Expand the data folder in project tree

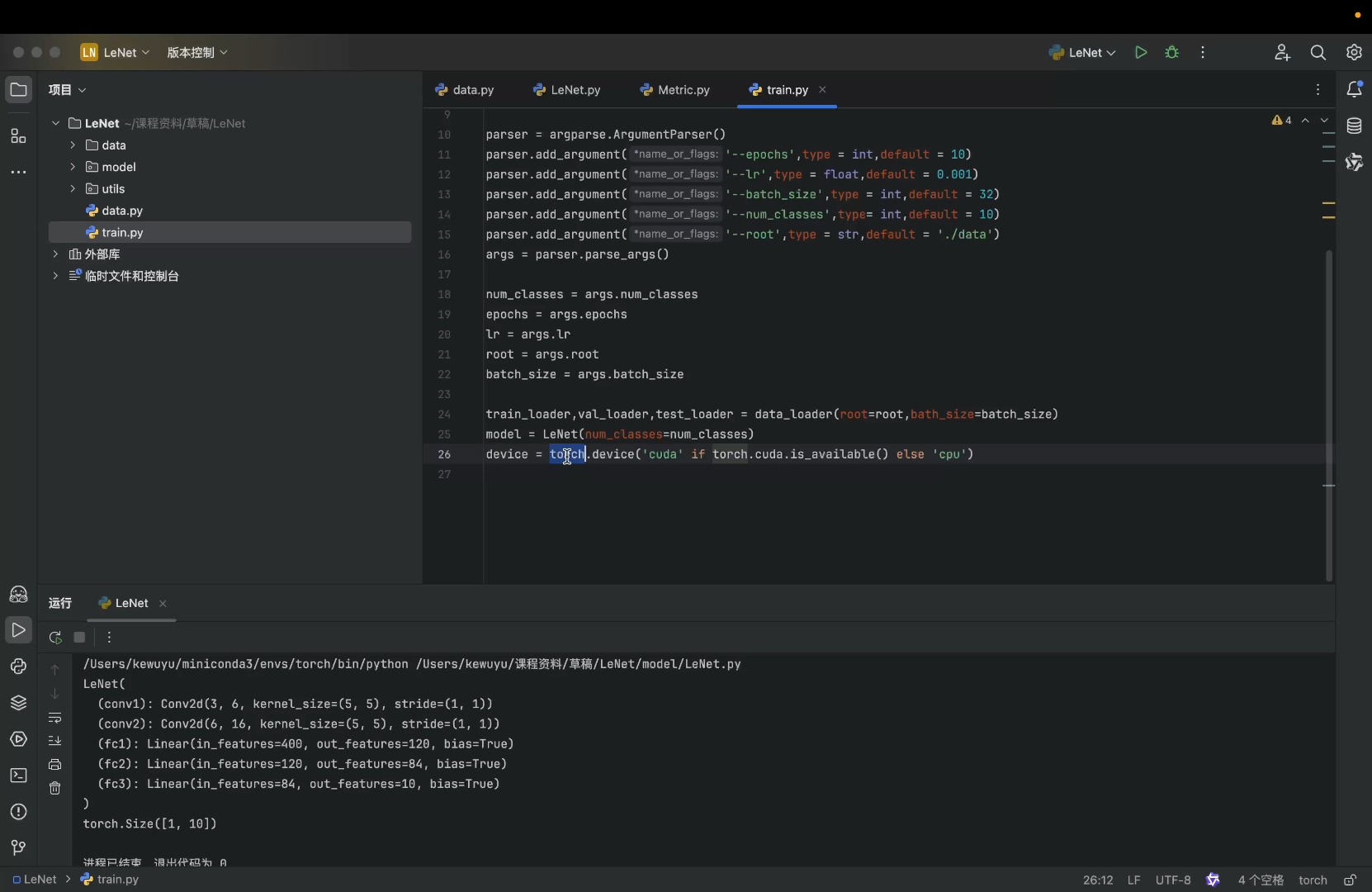(x=73, y=145)
